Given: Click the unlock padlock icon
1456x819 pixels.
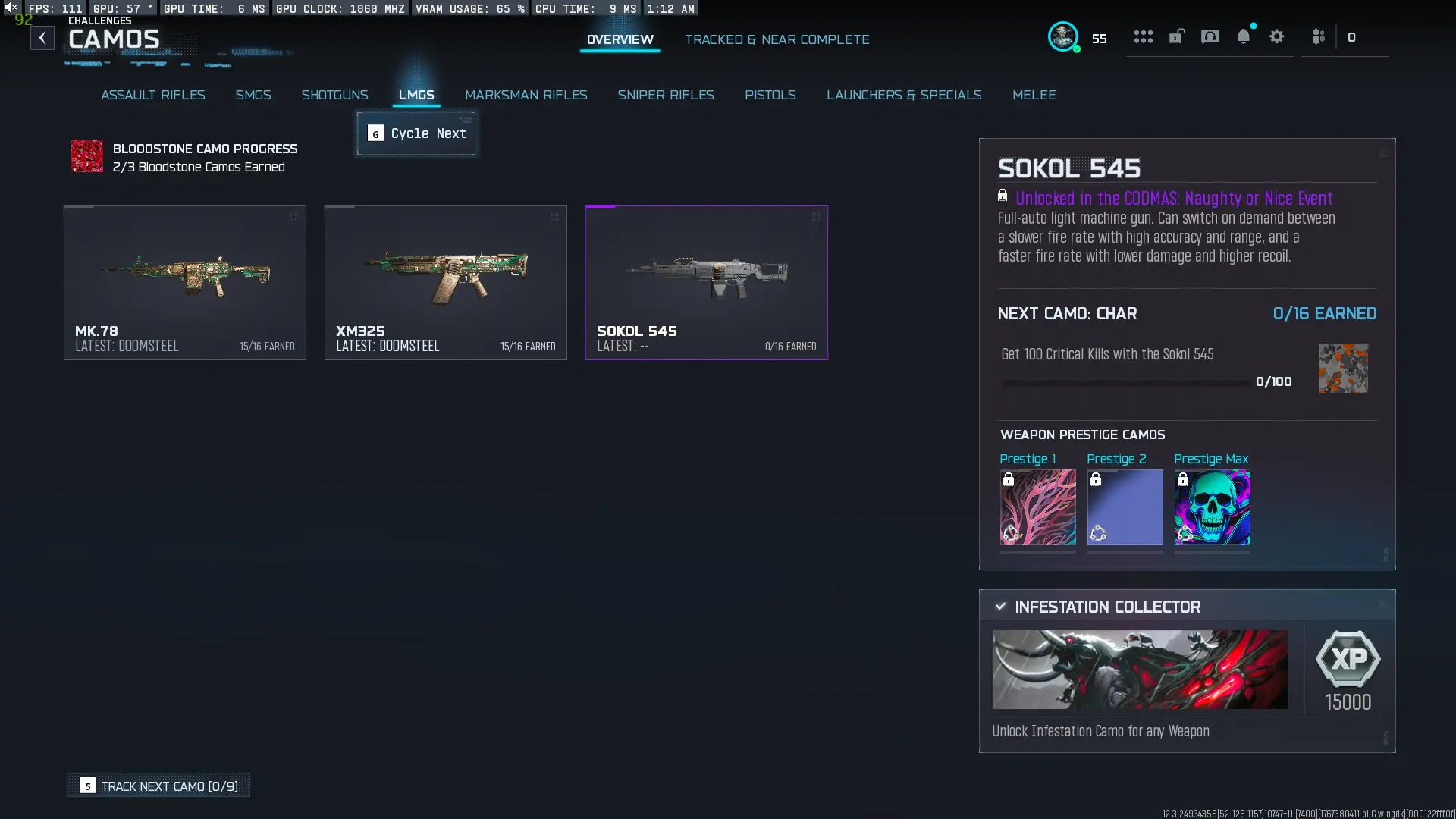Looking at the screenshot, I should tap(1176, 36).
